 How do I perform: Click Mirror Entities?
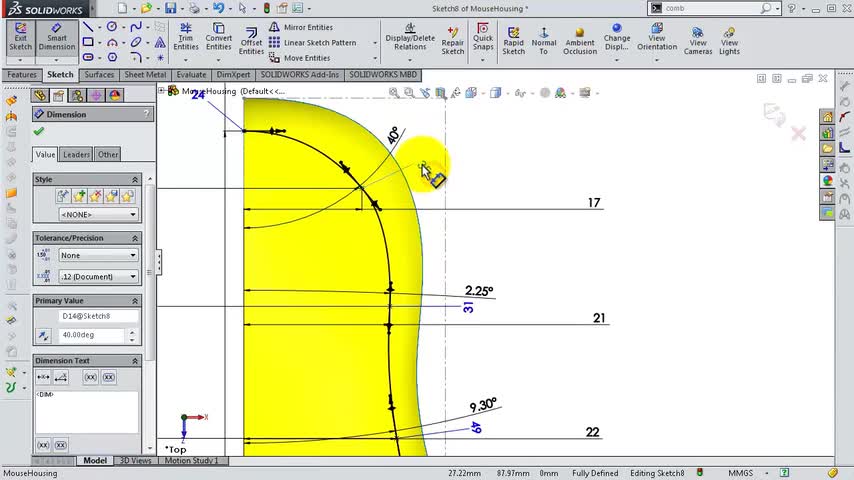pyautogui.click(x=301, y=27)
